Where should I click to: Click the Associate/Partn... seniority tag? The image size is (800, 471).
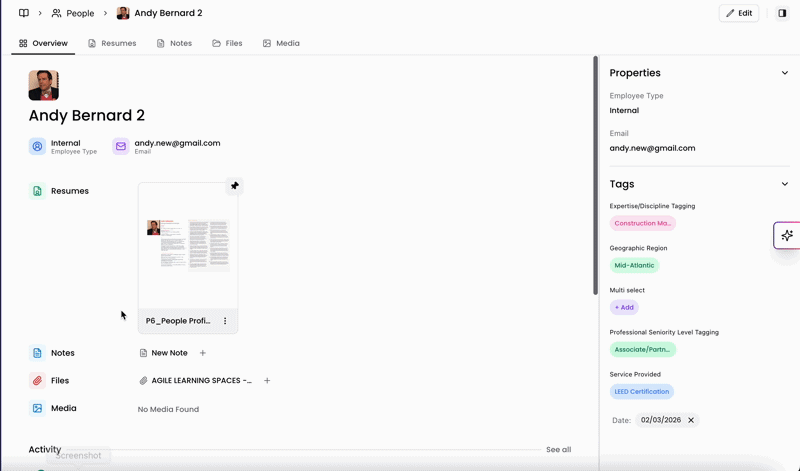click(x=643, y=350)
